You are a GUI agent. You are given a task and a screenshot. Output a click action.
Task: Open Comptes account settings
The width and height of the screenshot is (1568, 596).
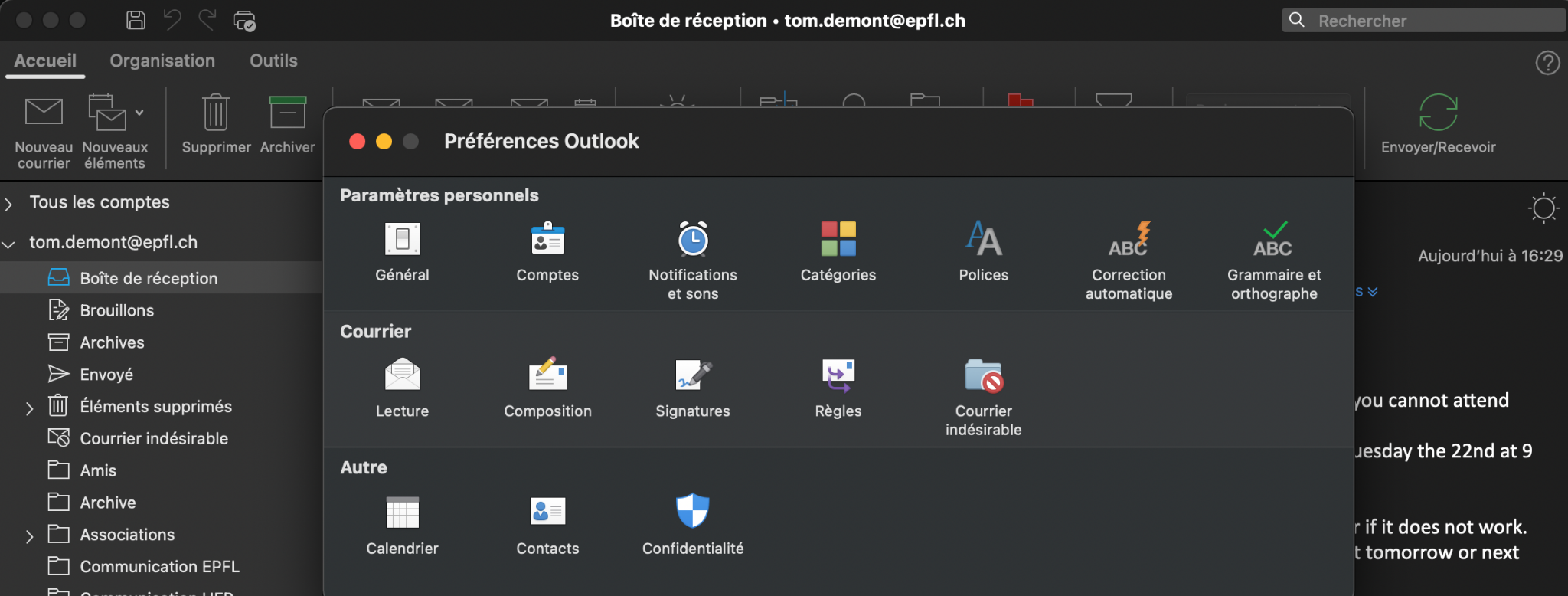pos(547,251)
